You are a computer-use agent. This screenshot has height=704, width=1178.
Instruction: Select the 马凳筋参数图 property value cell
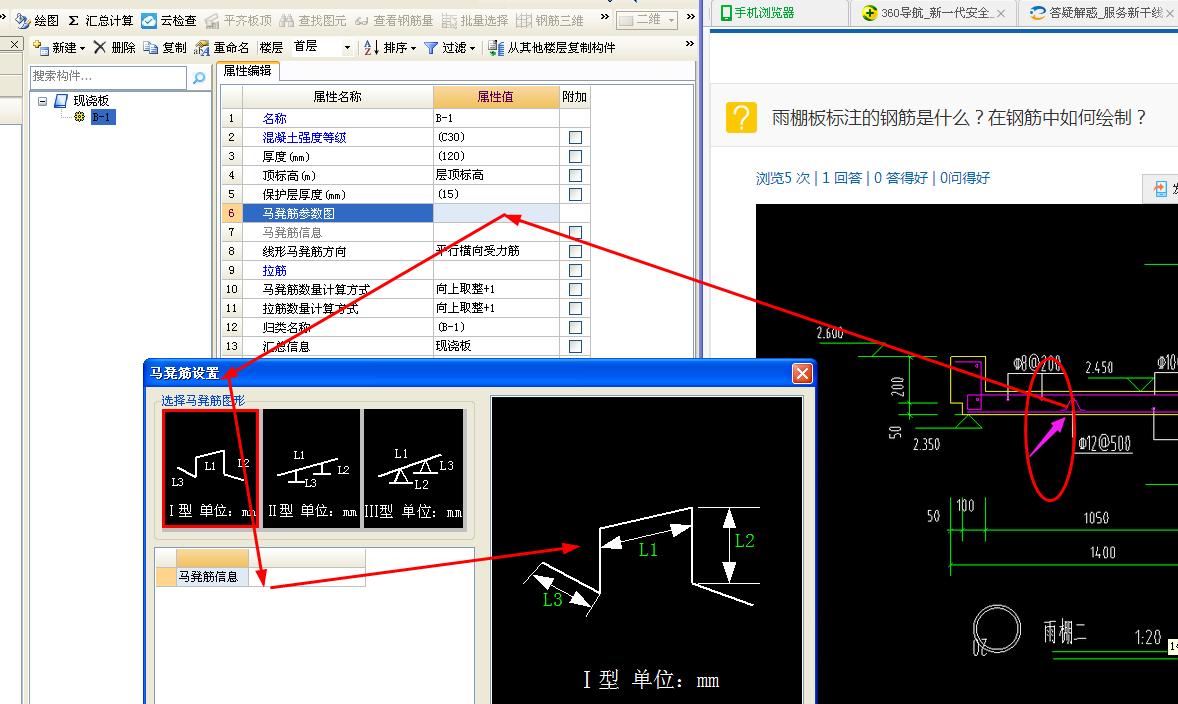point(496,213)
